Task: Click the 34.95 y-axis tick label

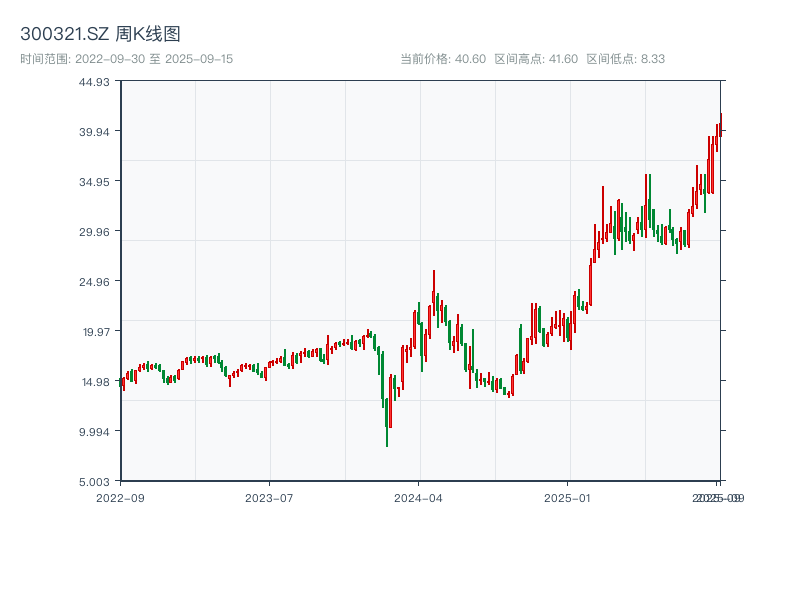Action: [x=94, y=181]
